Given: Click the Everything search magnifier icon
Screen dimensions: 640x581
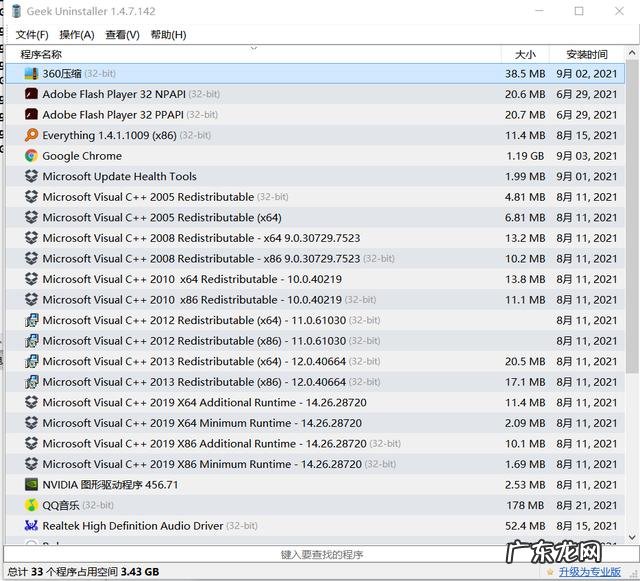Looking at the screenshot, I should tap(32, 135).
